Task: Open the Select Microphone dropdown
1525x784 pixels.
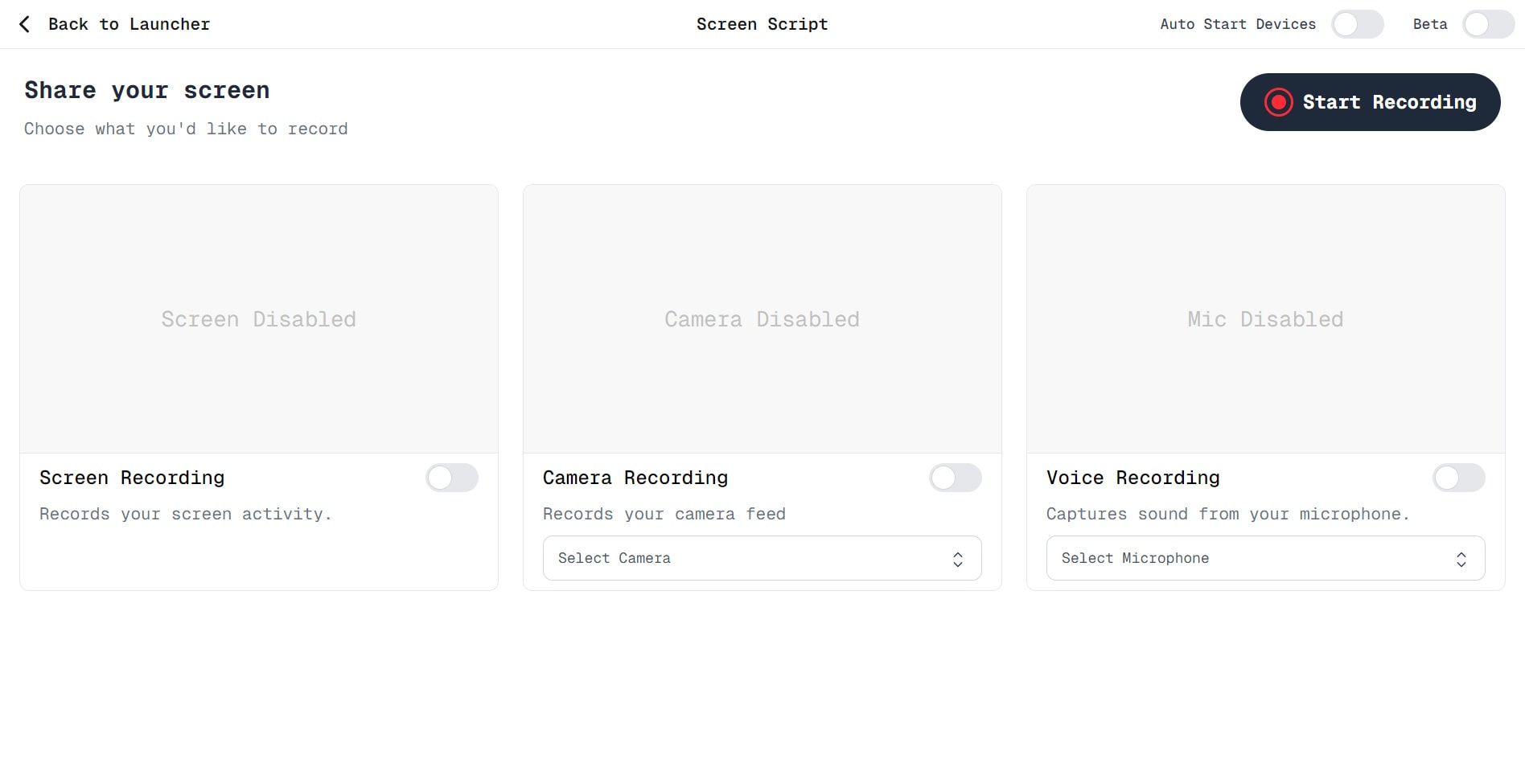Action: tap(1264, 558)
